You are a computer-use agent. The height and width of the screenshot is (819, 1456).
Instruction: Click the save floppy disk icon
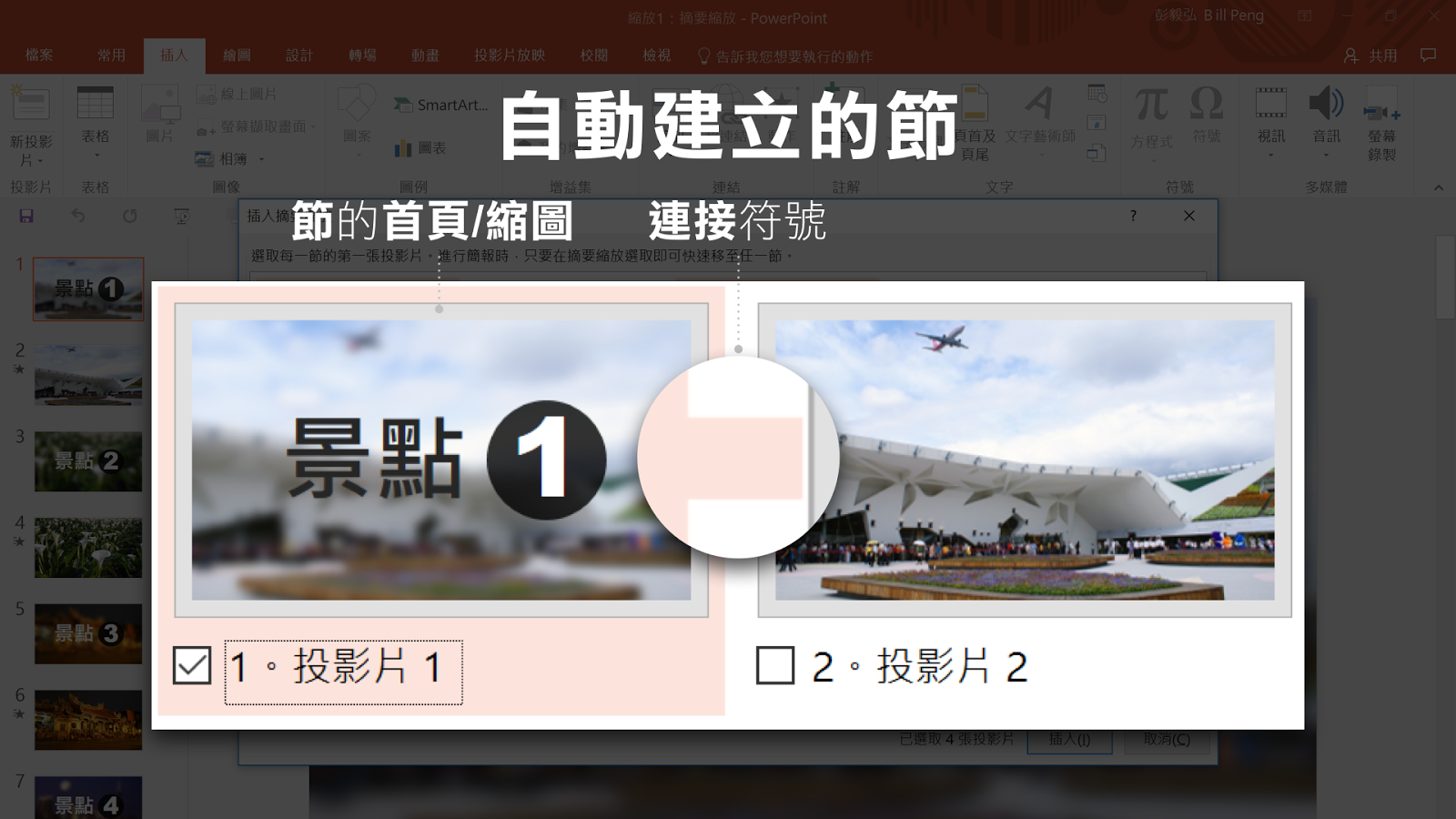(26, 216)
